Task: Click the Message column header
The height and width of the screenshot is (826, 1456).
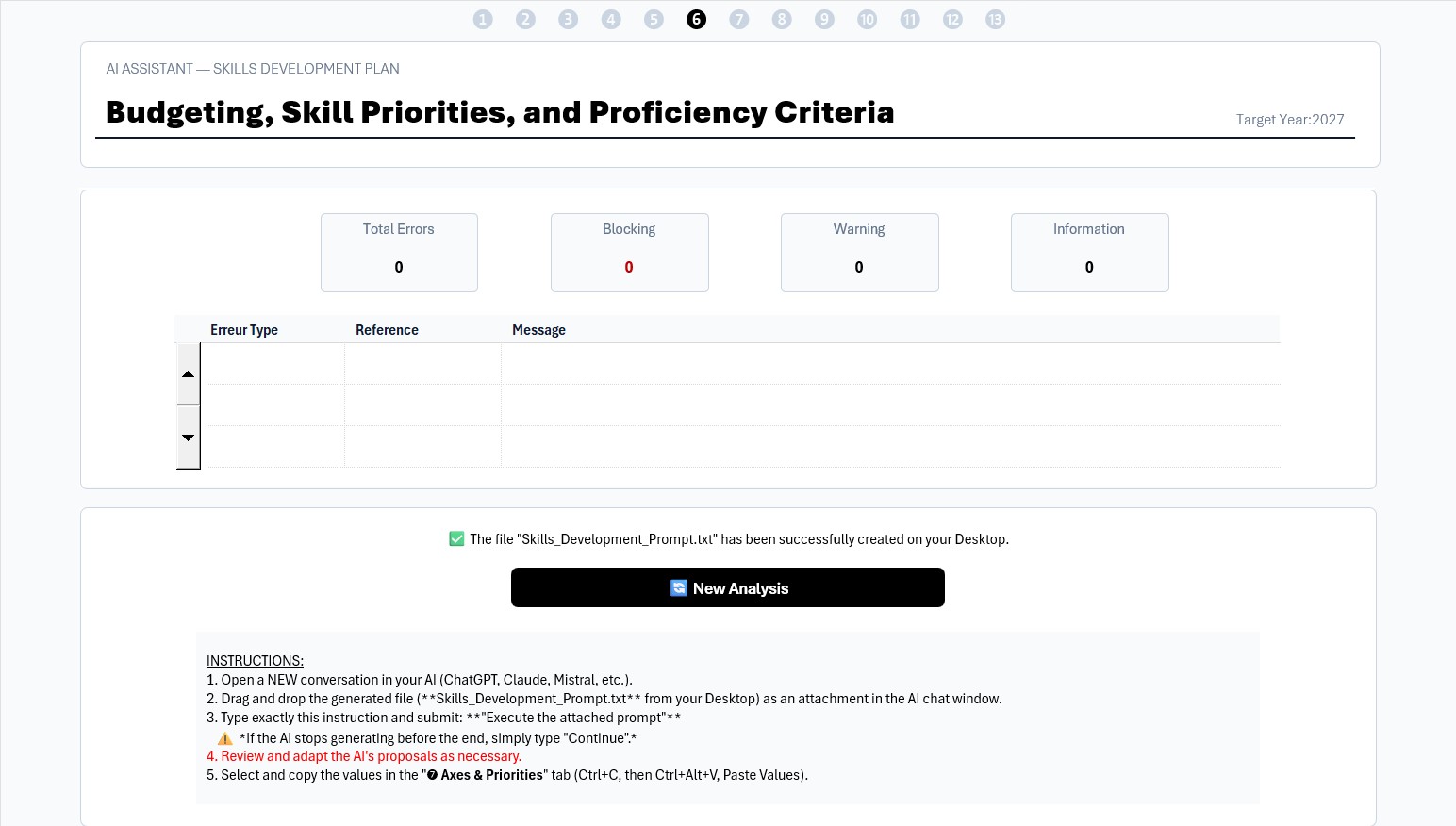Action: [538, 330]
